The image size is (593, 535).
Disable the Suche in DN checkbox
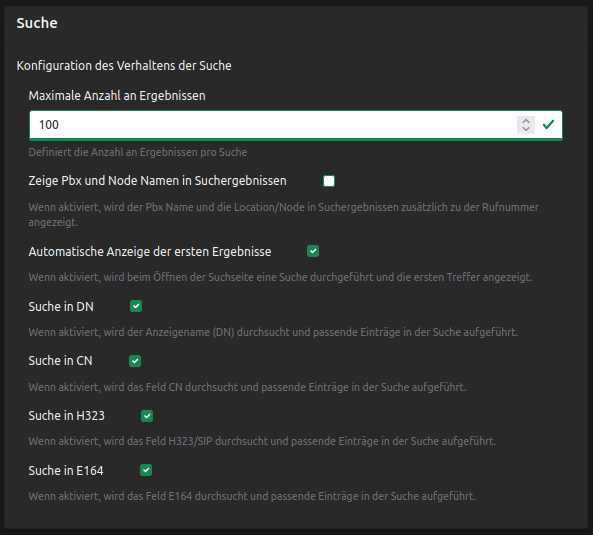[x=136, y=306]
